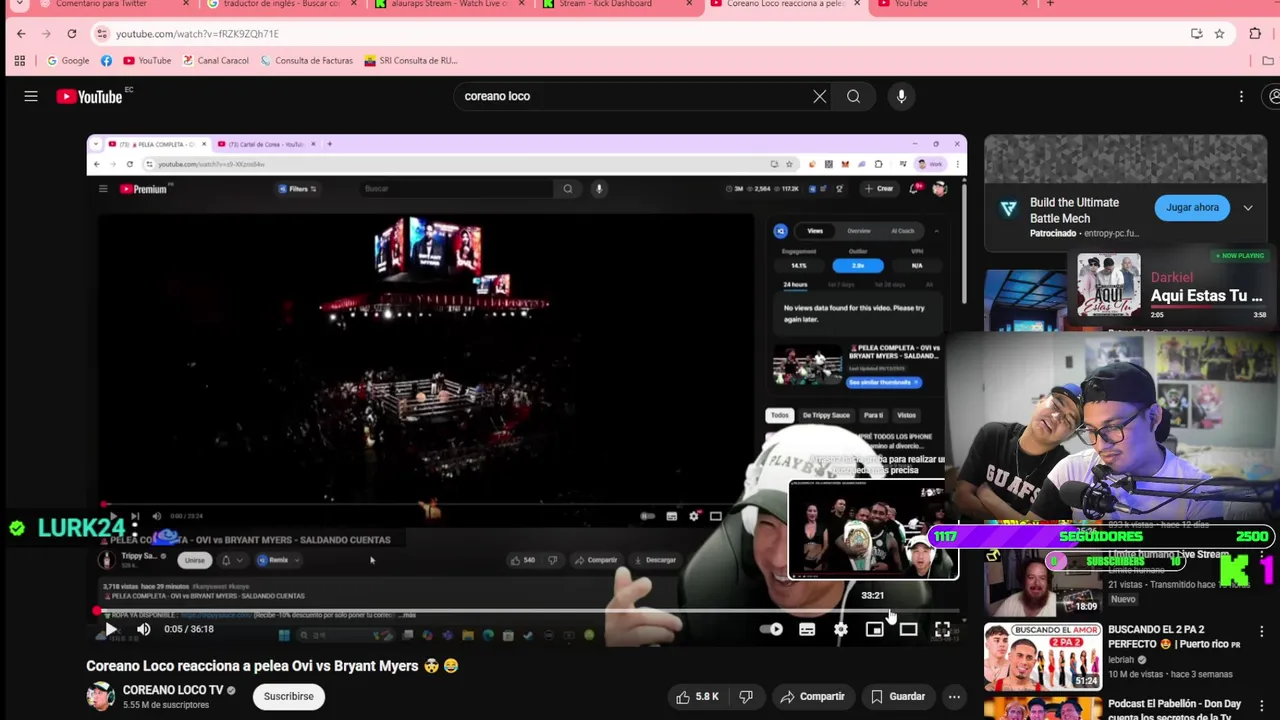Open the 'COREANO LOCO TV' channel name link

[x=173, y=690]
